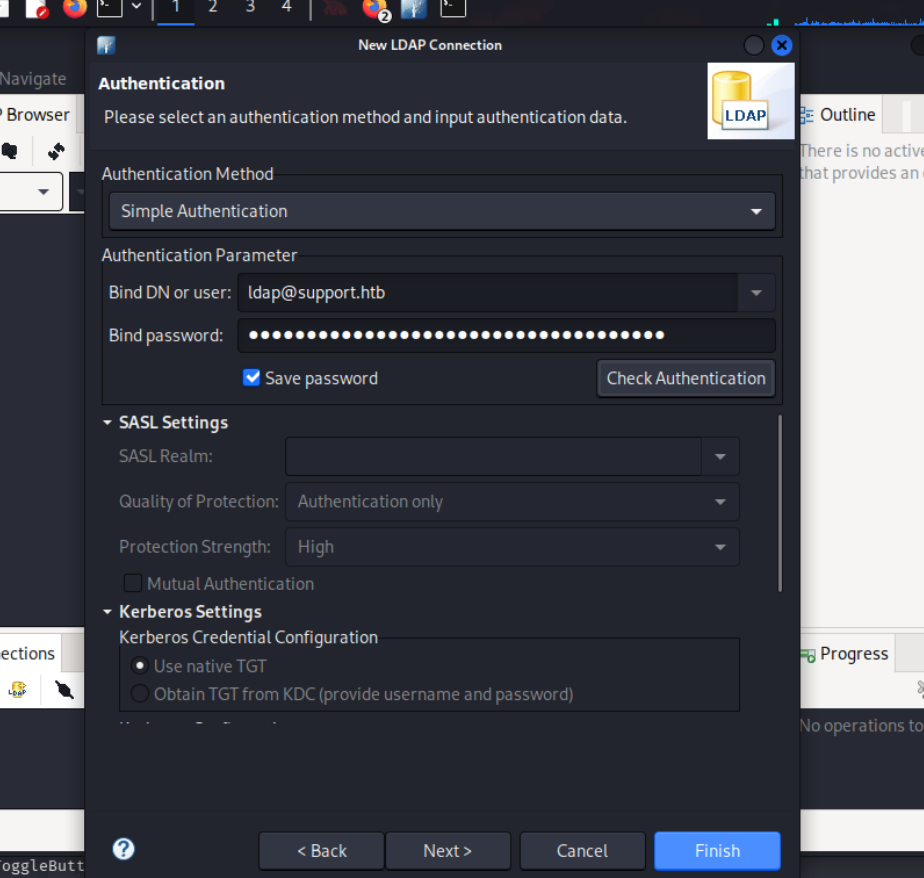The height and width of the screenshot is (878, 924).
Task: Collapse the SASL Settings section
Action: [108, 422]
